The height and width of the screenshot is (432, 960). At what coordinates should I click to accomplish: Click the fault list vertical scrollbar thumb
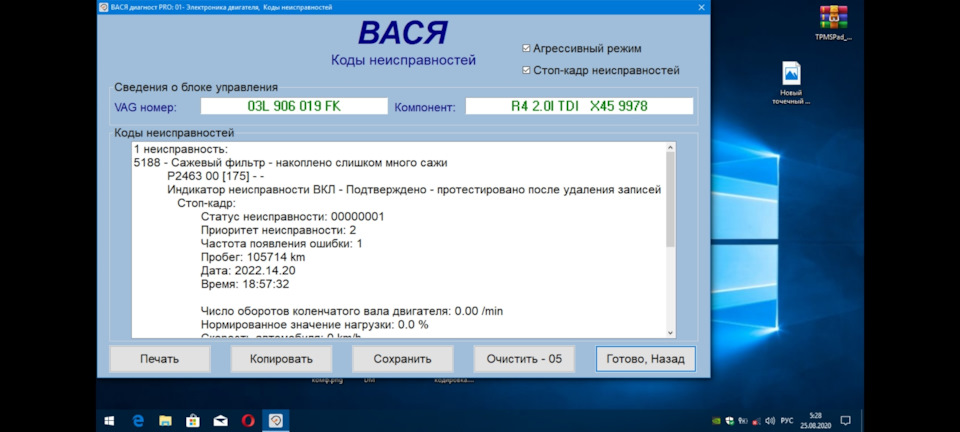(x=670, y=199)
